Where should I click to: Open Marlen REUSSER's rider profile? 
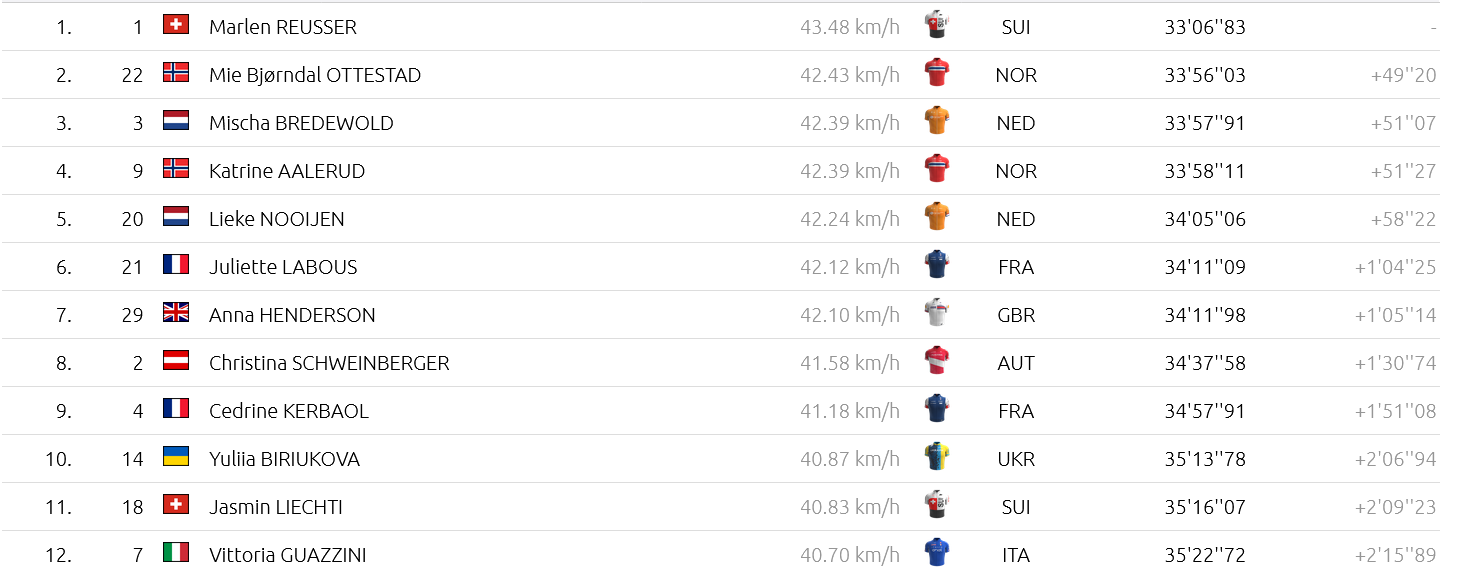[283, 27]
